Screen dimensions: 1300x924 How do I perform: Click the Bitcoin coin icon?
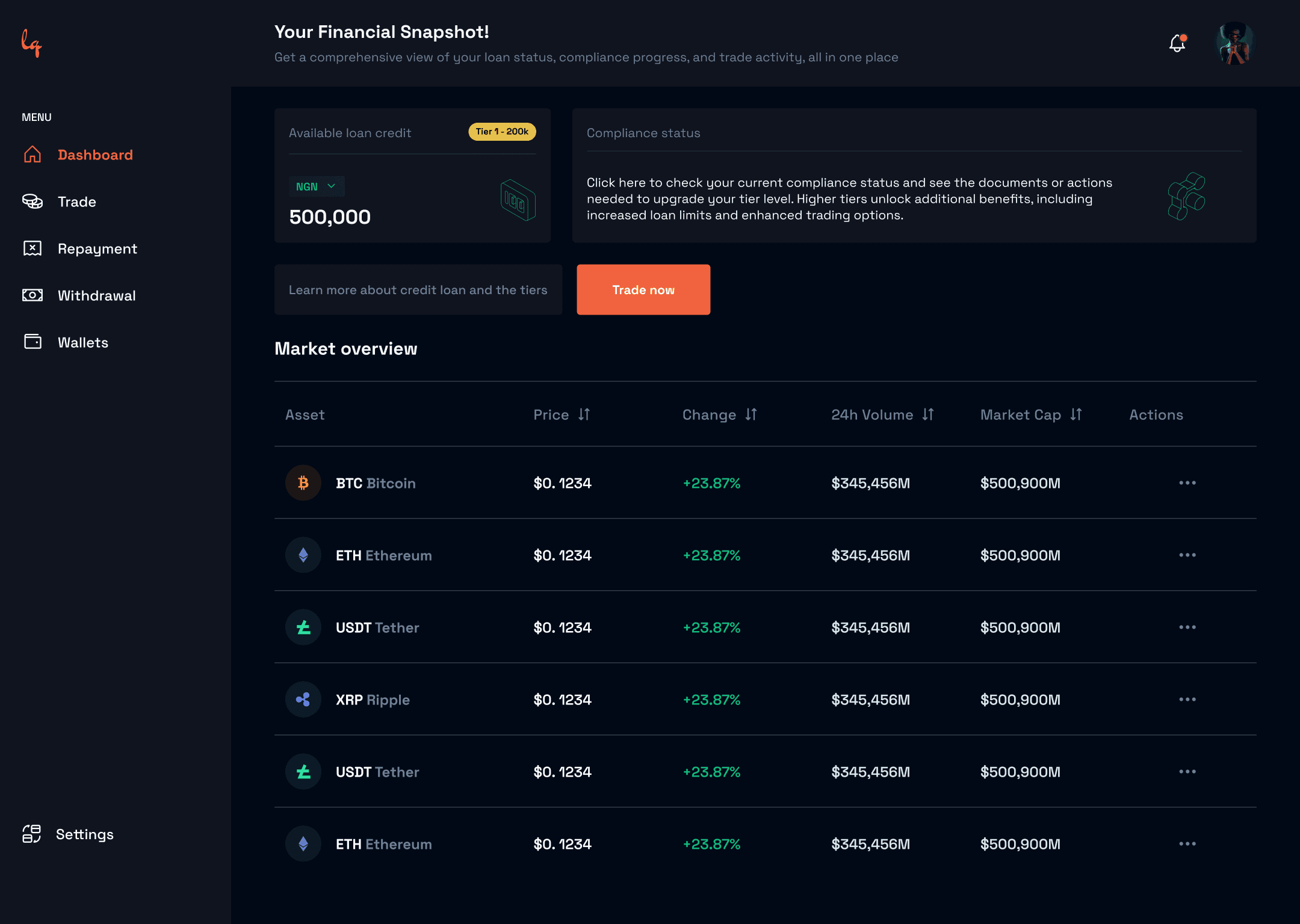point(303,483)
